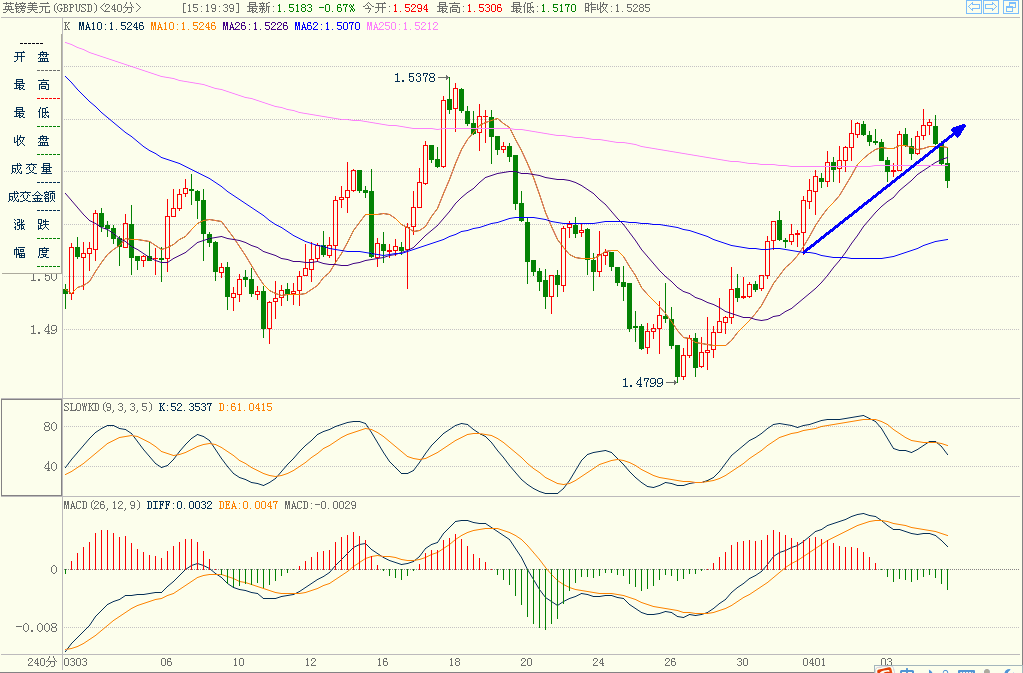This screenshot has width=1023, height=673.
Task: Click the 30 date marker on time axis
Action: [x=742, y=663]
